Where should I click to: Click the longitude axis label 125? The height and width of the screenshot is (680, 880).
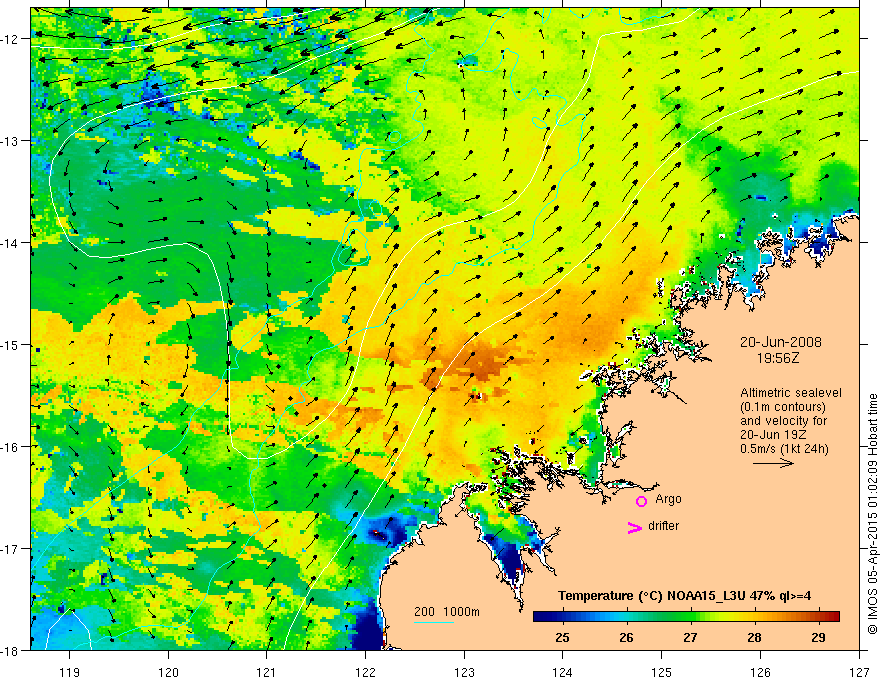point(662,672)
